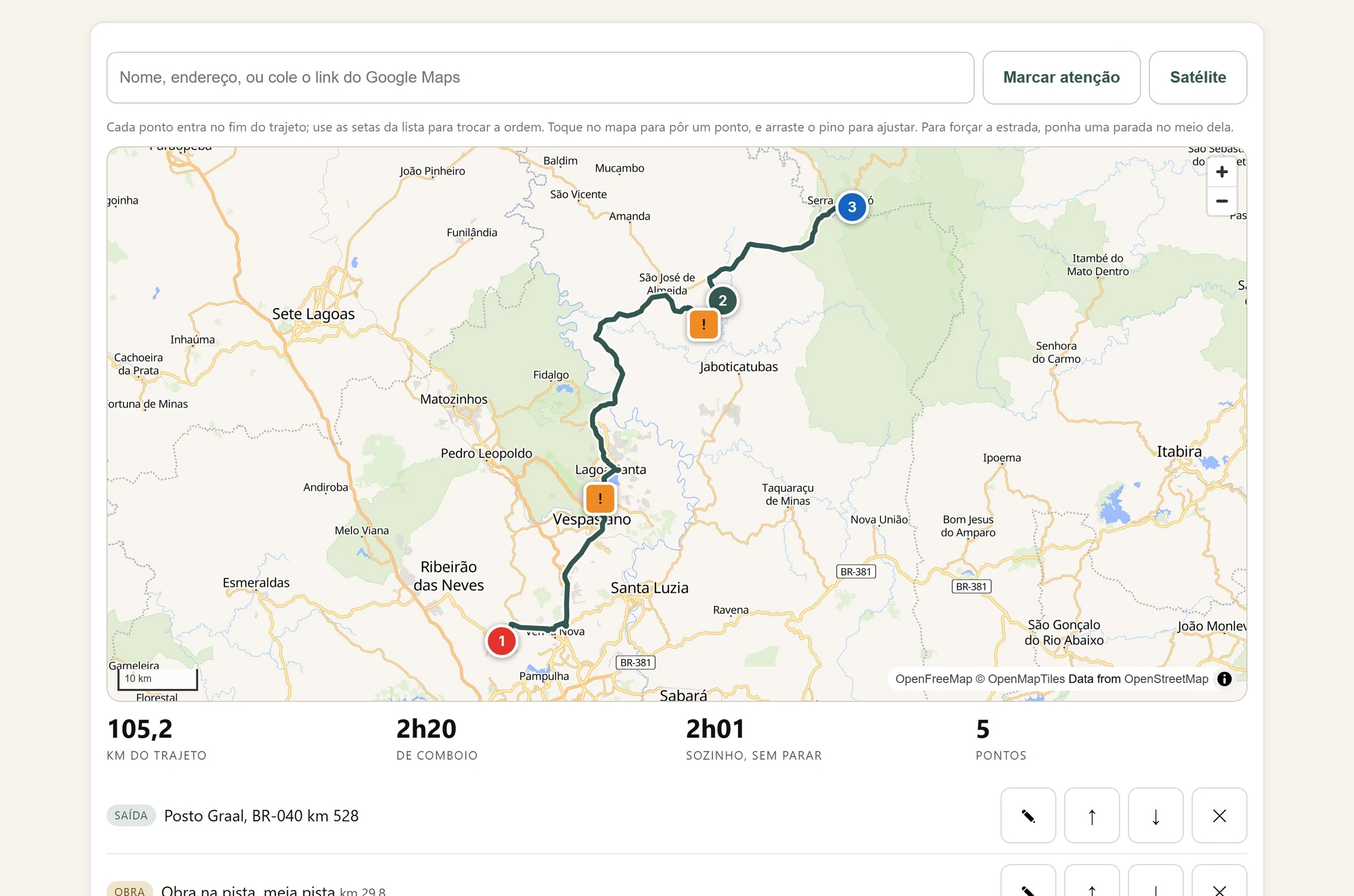Select the 2h01 sozinho value

point(715,729)
